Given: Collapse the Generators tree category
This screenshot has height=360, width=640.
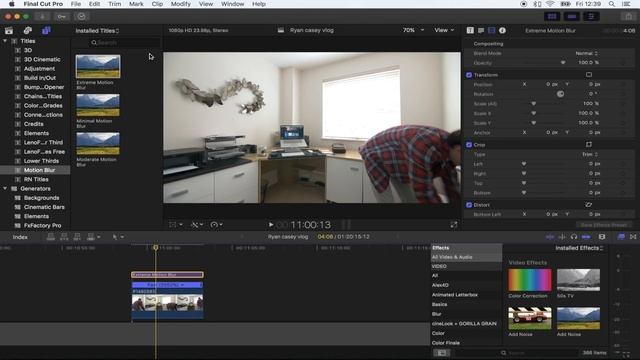Looking at the screenshot, I should 5,189.
